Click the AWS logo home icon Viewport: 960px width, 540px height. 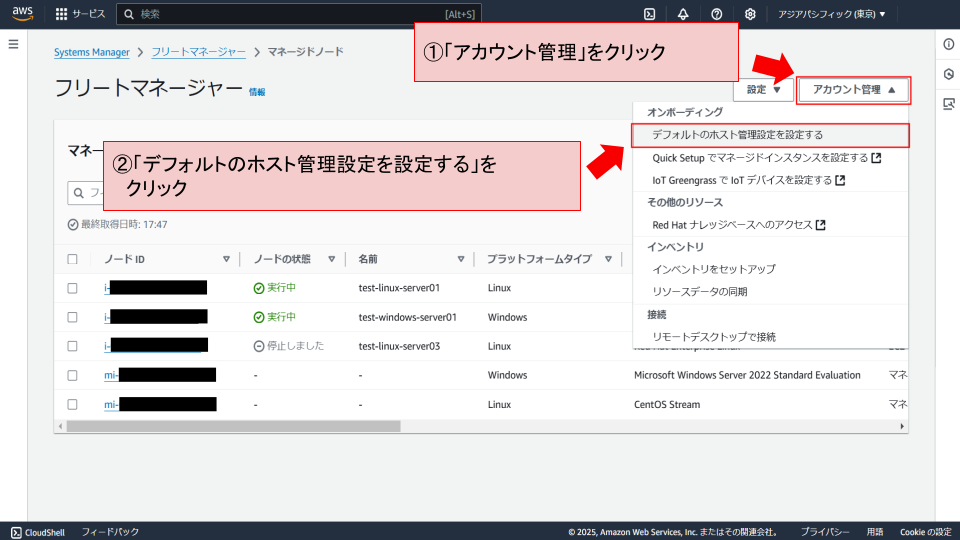23,14
